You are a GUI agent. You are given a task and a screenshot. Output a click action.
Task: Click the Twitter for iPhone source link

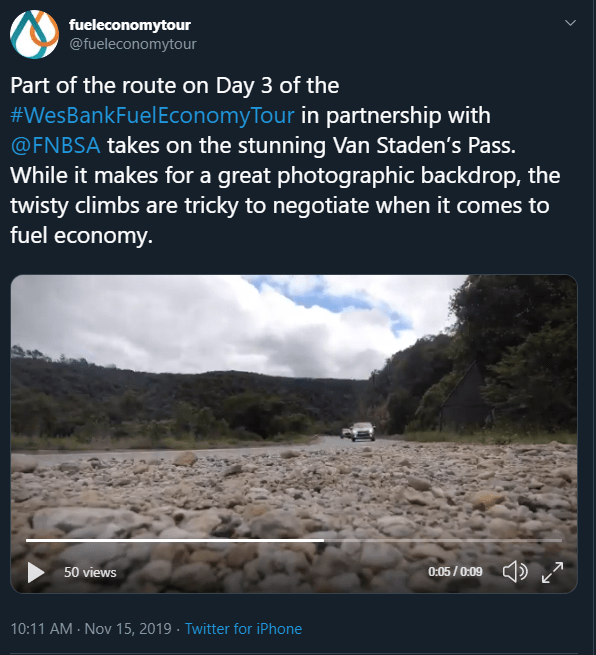click(243, 629)
